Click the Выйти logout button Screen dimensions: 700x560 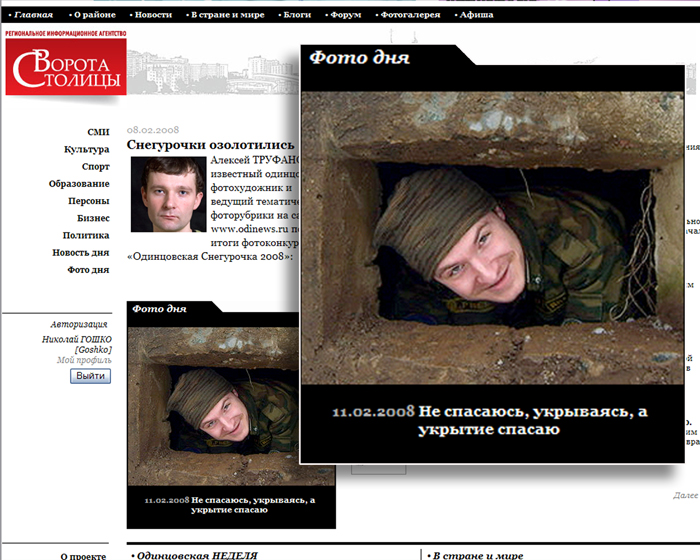click(90, 376)
